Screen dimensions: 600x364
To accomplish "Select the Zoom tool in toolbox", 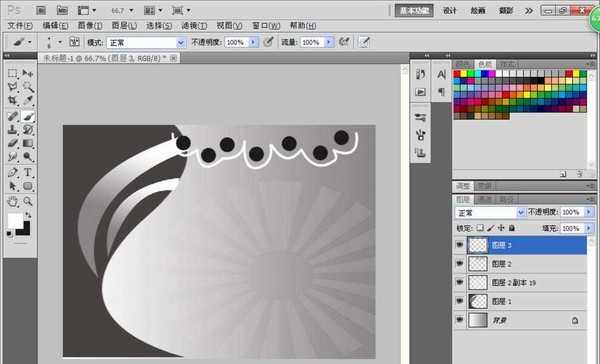I will point(28,201).
